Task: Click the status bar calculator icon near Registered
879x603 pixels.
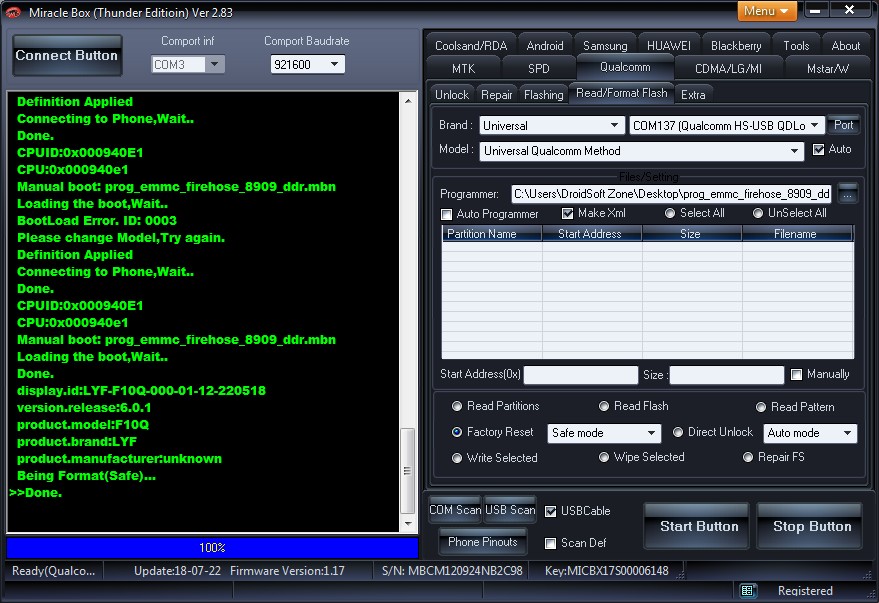Action: pyautogui.click(x=747, y=591)
